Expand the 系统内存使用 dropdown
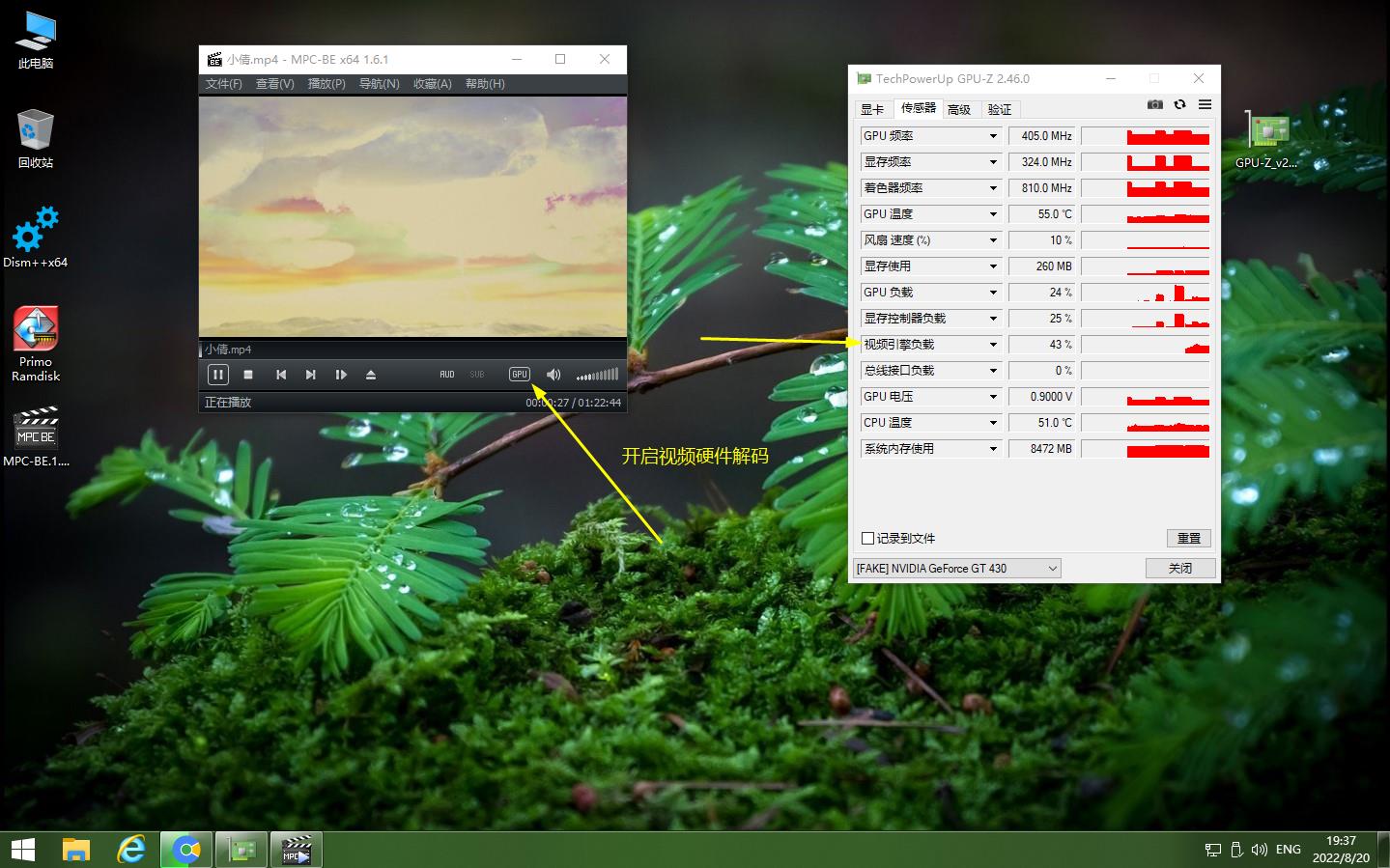 [x=992, y=449]
